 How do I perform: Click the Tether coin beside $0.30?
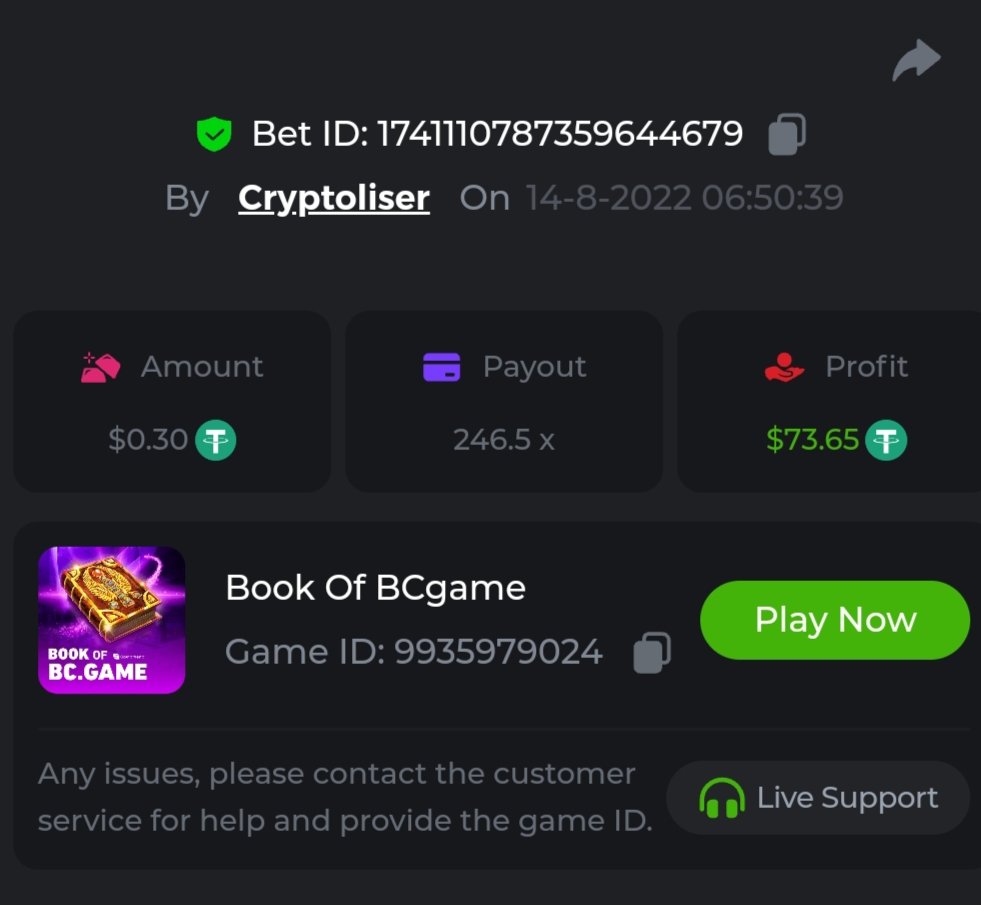(x=215, y=440)
